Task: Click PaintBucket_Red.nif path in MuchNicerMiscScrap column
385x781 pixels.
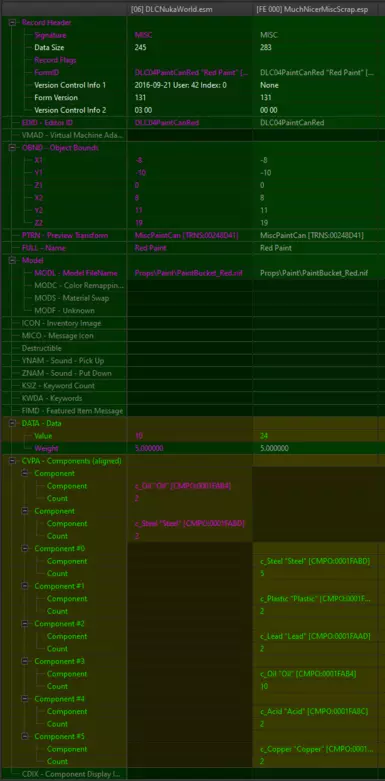Action: (314, 273)
